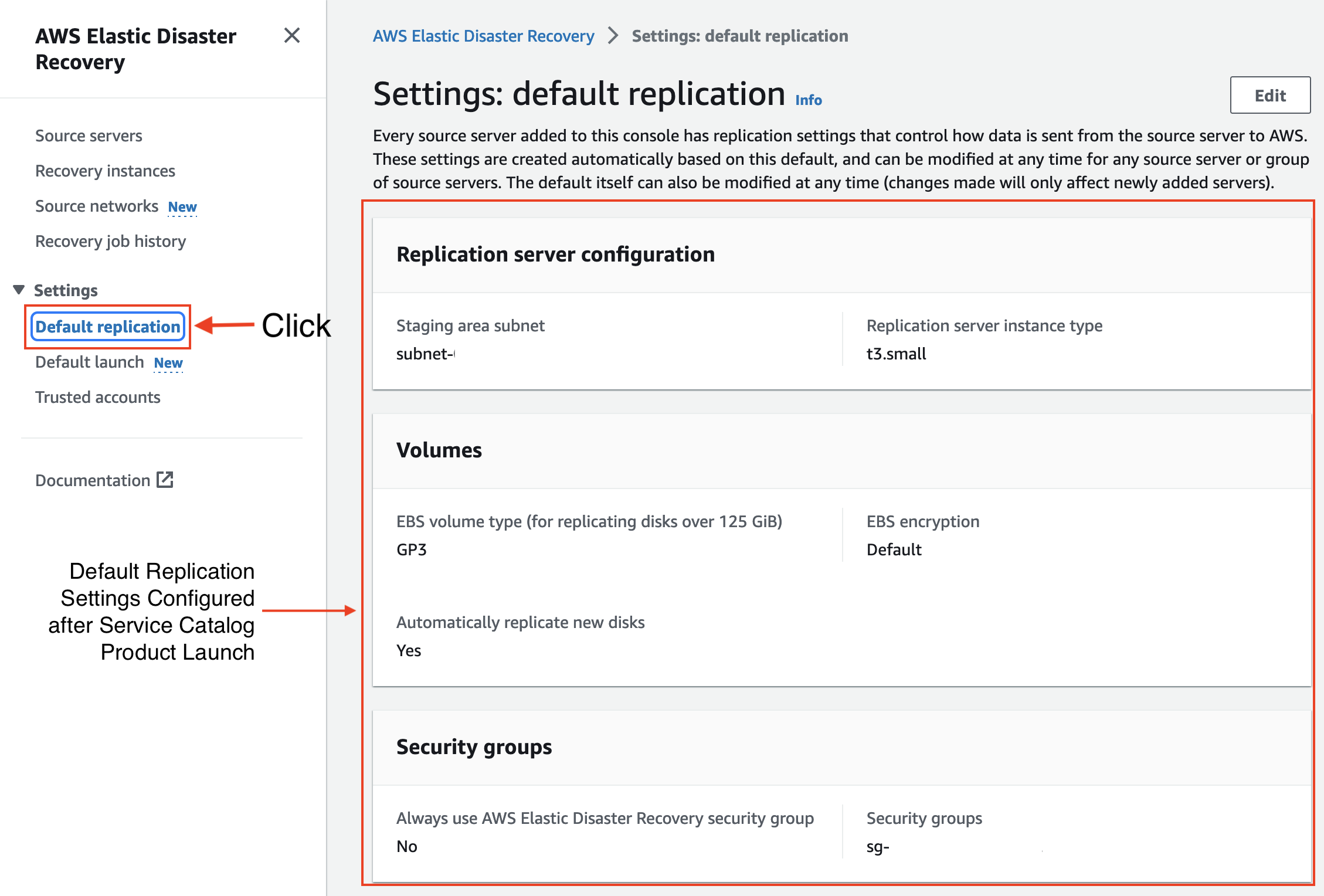The width and height of the screenshot is (1324, 896).
Task: View Recovery job history
Action: [x=110, y=241]
